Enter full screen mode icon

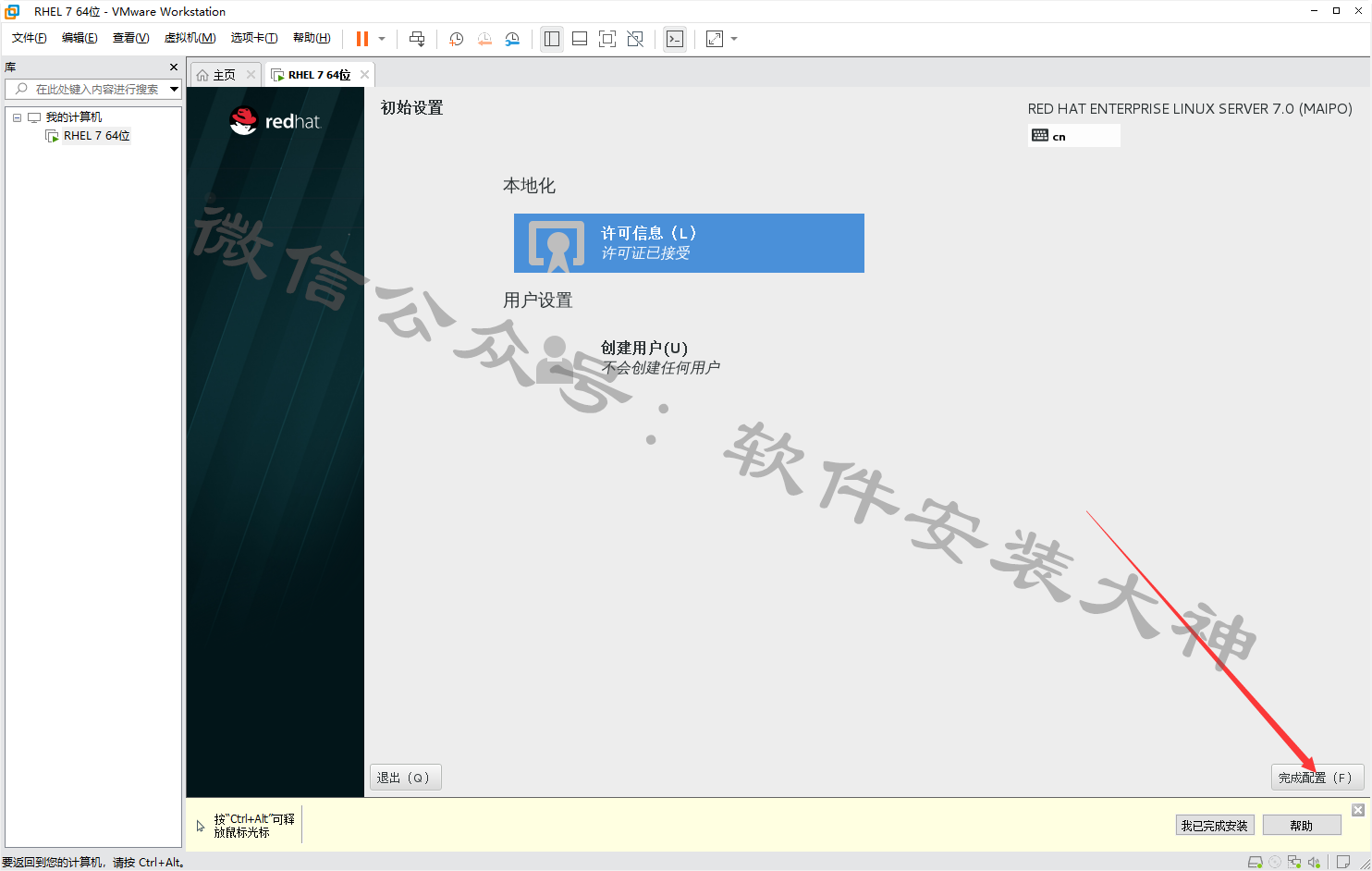click(607, 39)
